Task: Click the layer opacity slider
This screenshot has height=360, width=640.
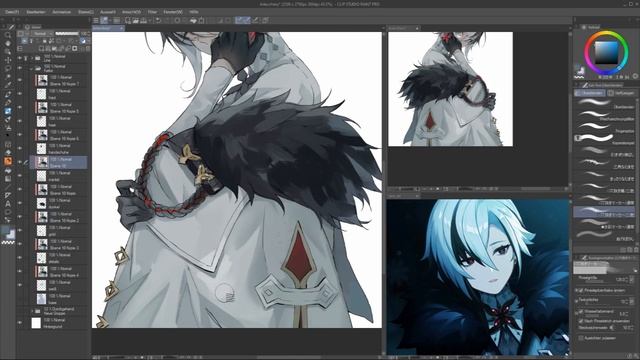Action: [x=67, y=33]
